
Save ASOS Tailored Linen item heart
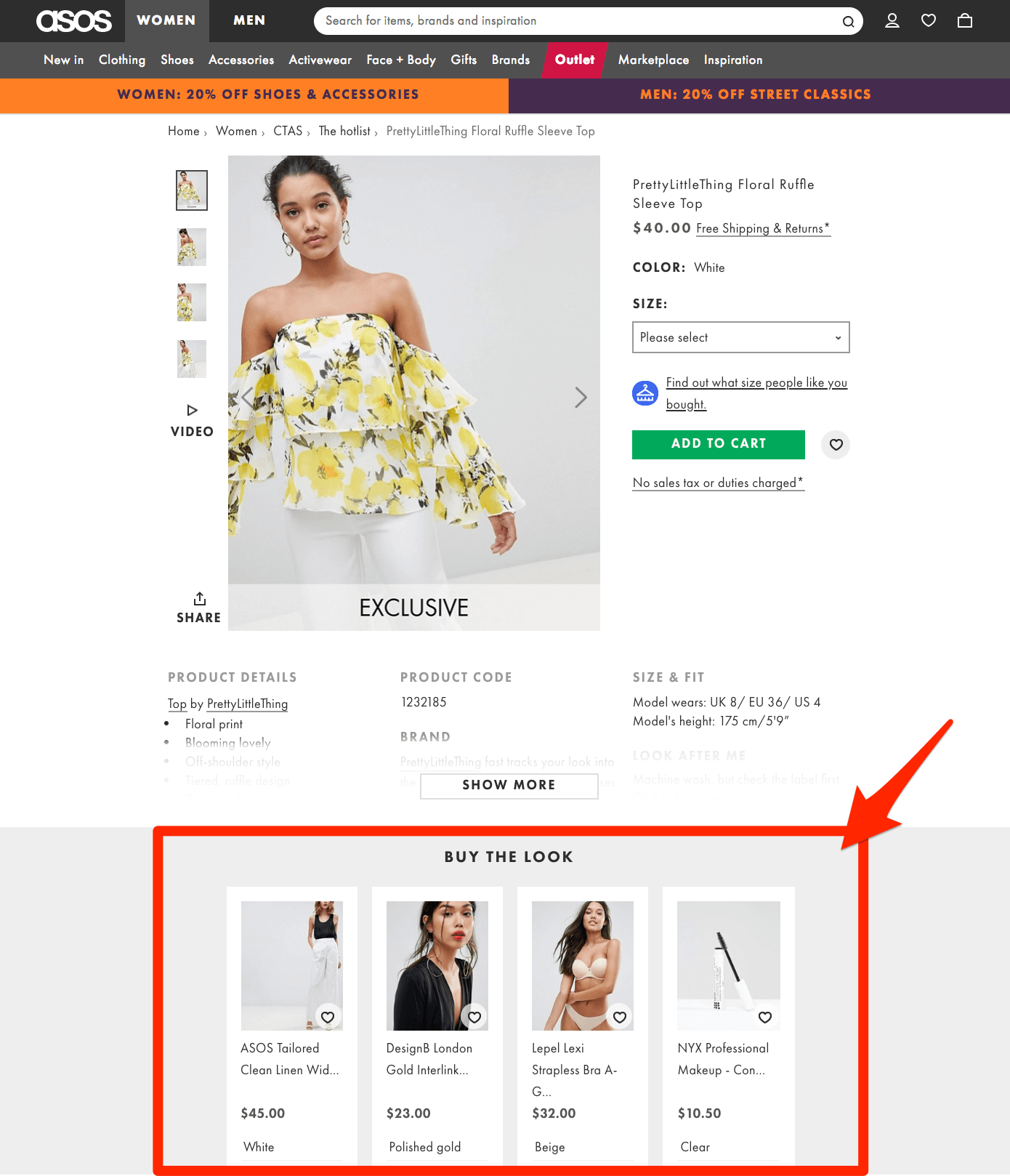328,1017
